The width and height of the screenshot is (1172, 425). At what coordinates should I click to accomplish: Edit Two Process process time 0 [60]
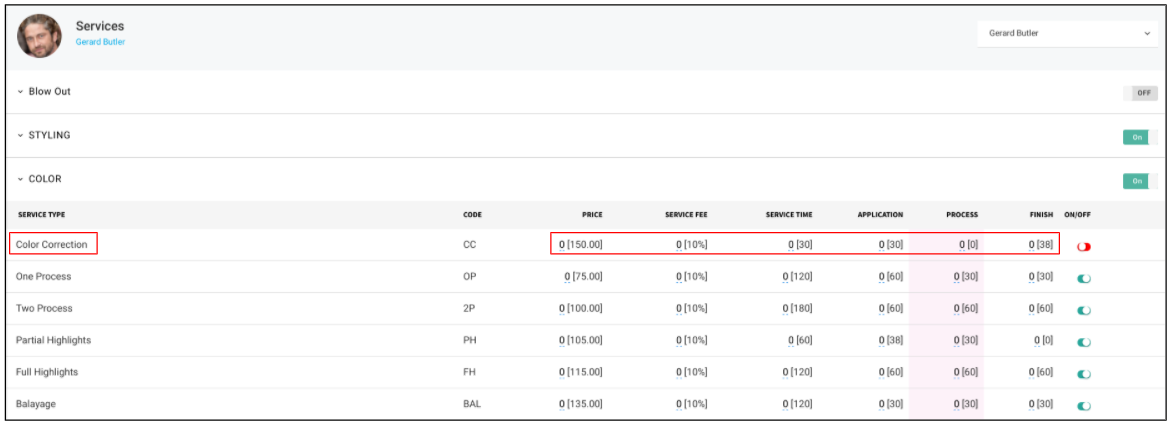pos(966,308)
